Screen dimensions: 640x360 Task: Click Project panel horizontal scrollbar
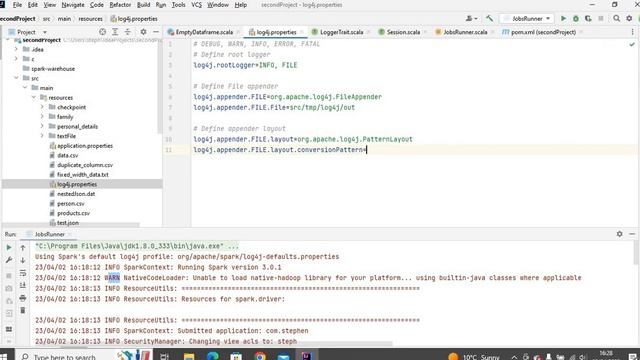pos(71,225)
